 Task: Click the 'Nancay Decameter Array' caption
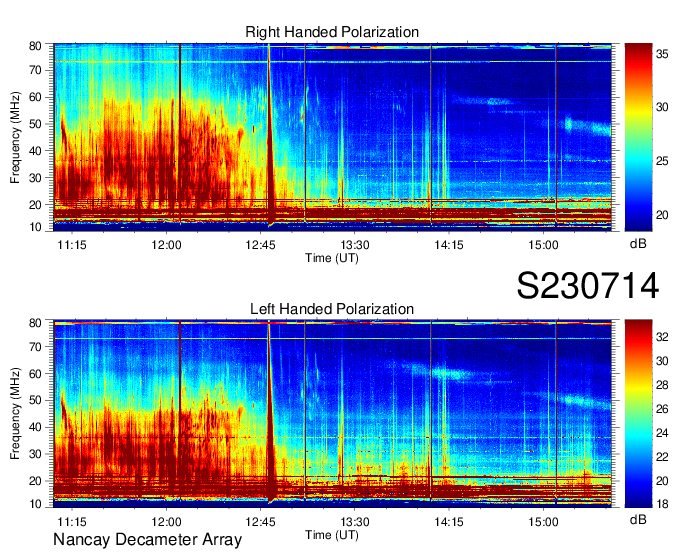pos(147,539)
